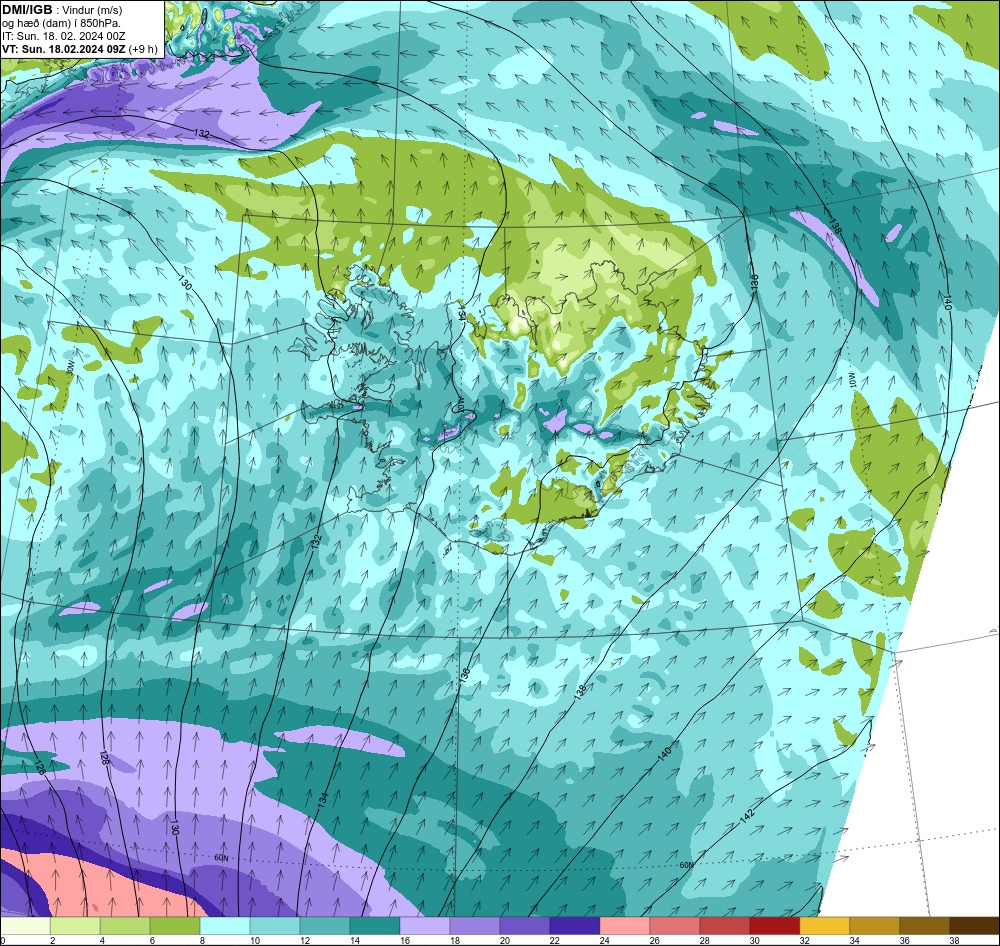Pick the 30–32 m/s dark red legend swatch
The width and height of the screenshot is (1000, 946).
pyautogui.click(x=775, y=926)
